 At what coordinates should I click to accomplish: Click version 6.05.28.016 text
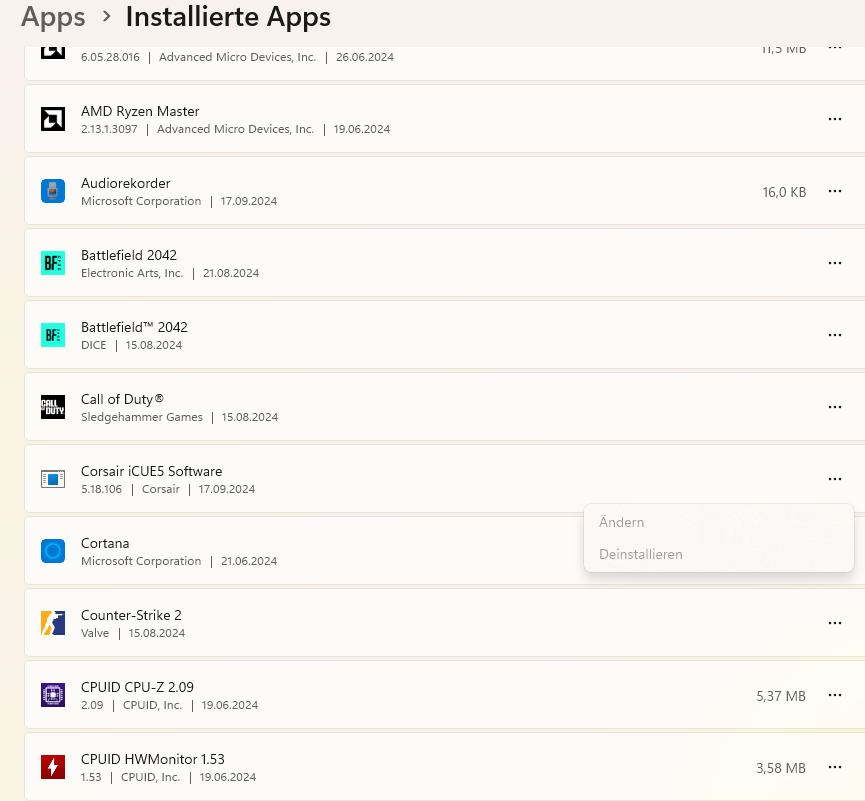(x=110, y=57)
